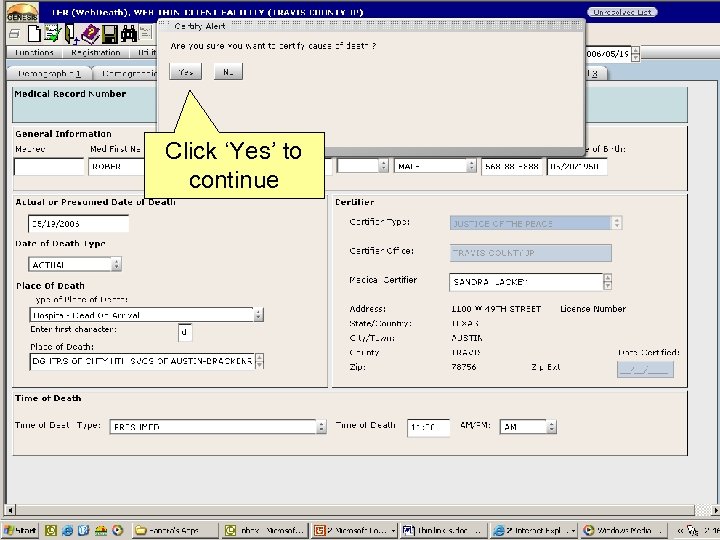Click the document list icon beside binoculars
Image resolution: width=720 pixels, height=540 pixels.
(146, 33)
